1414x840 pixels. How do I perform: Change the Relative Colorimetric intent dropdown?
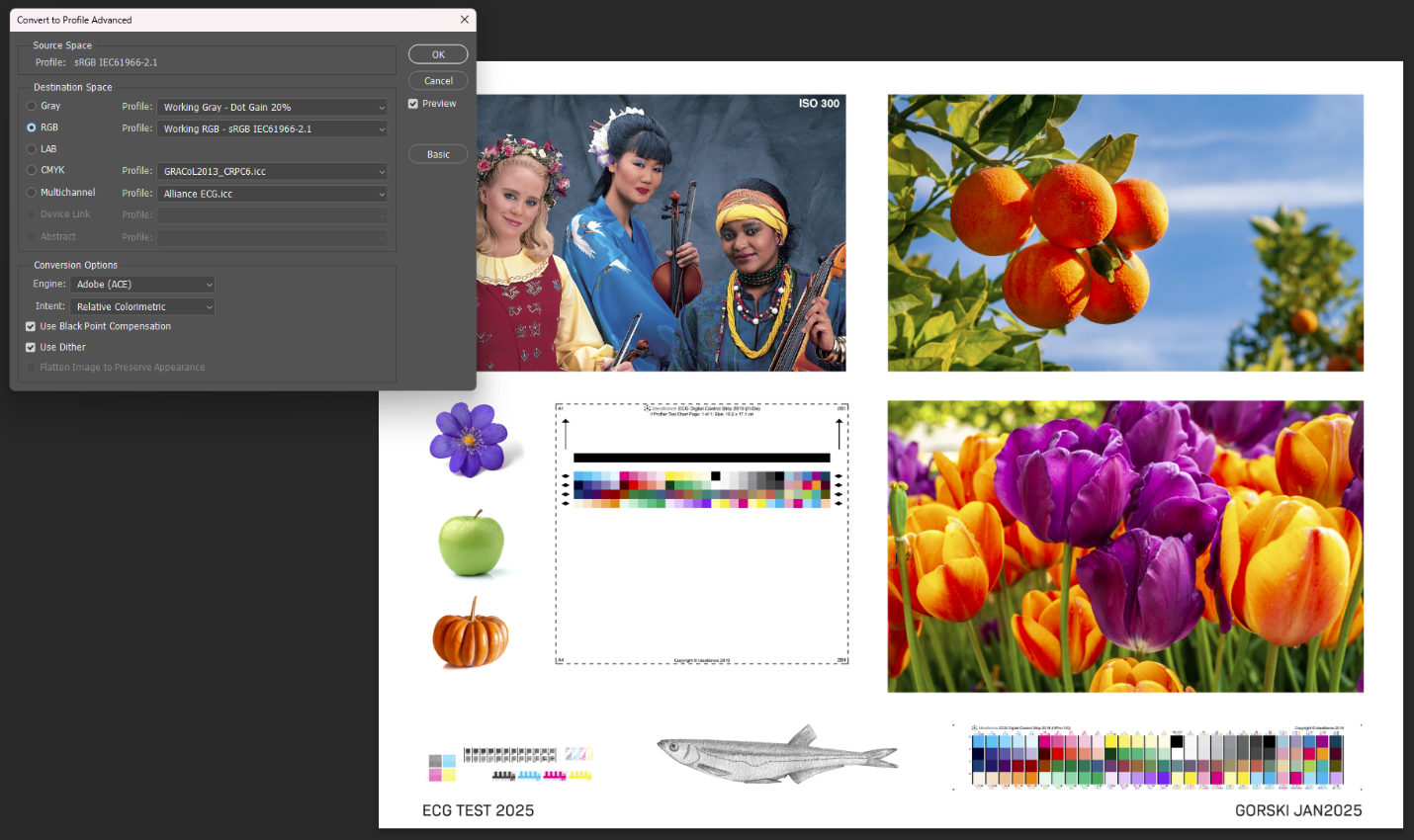pyautogui.click(x=142, y=307)
